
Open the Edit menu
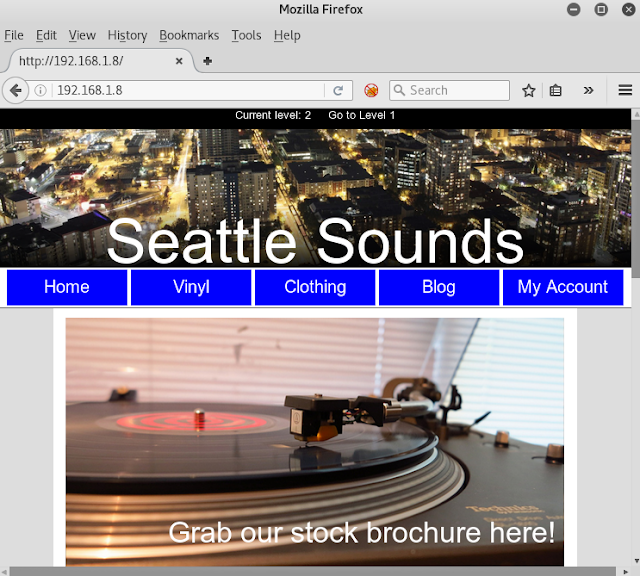(46, 35)
